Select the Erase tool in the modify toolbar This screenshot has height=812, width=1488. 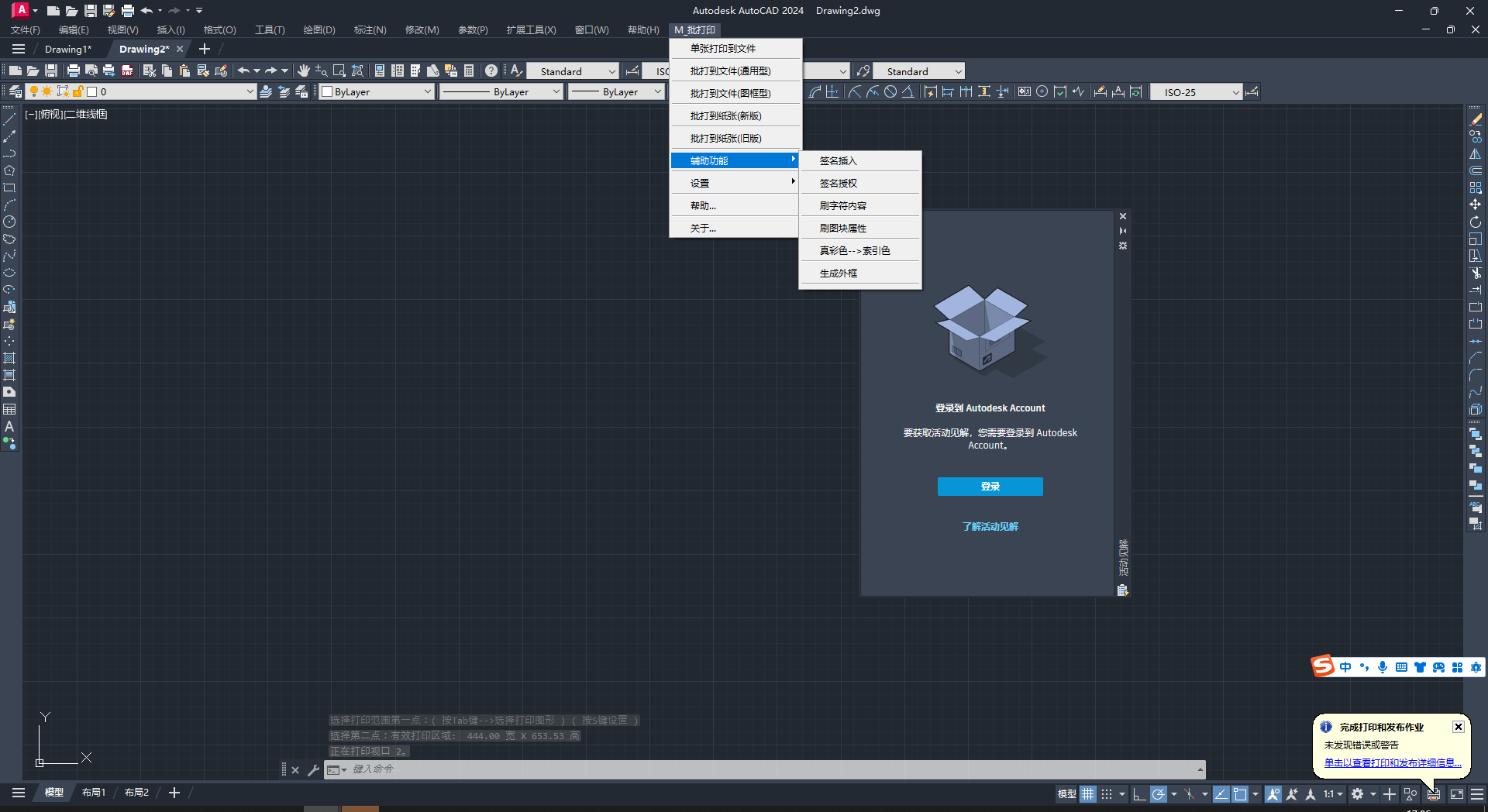tap(1476, 119)
